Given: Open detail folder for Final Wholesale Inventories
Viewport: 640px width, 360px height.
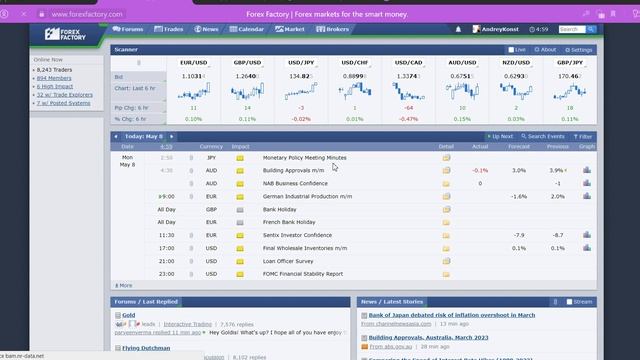Looking at the screenshot, I should pyautogui.click(x=446, y=248).
